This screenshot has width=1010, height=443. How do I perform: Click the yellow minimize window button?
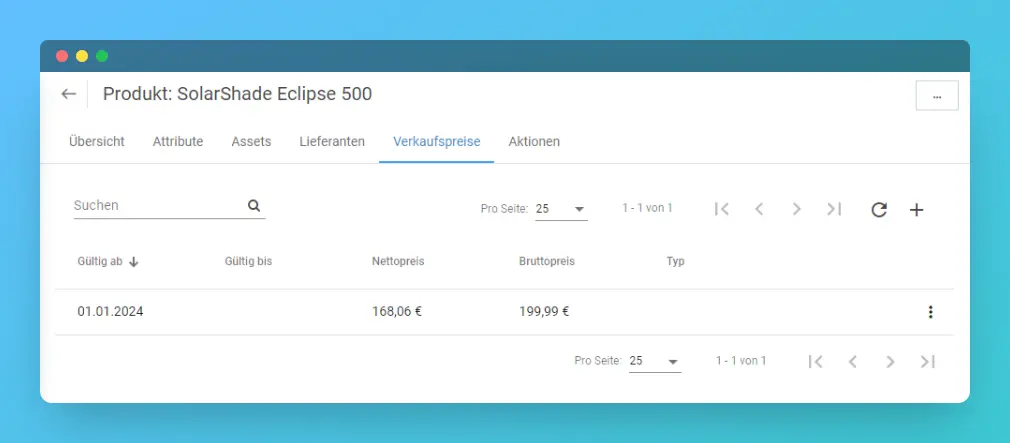click(82, 56)
